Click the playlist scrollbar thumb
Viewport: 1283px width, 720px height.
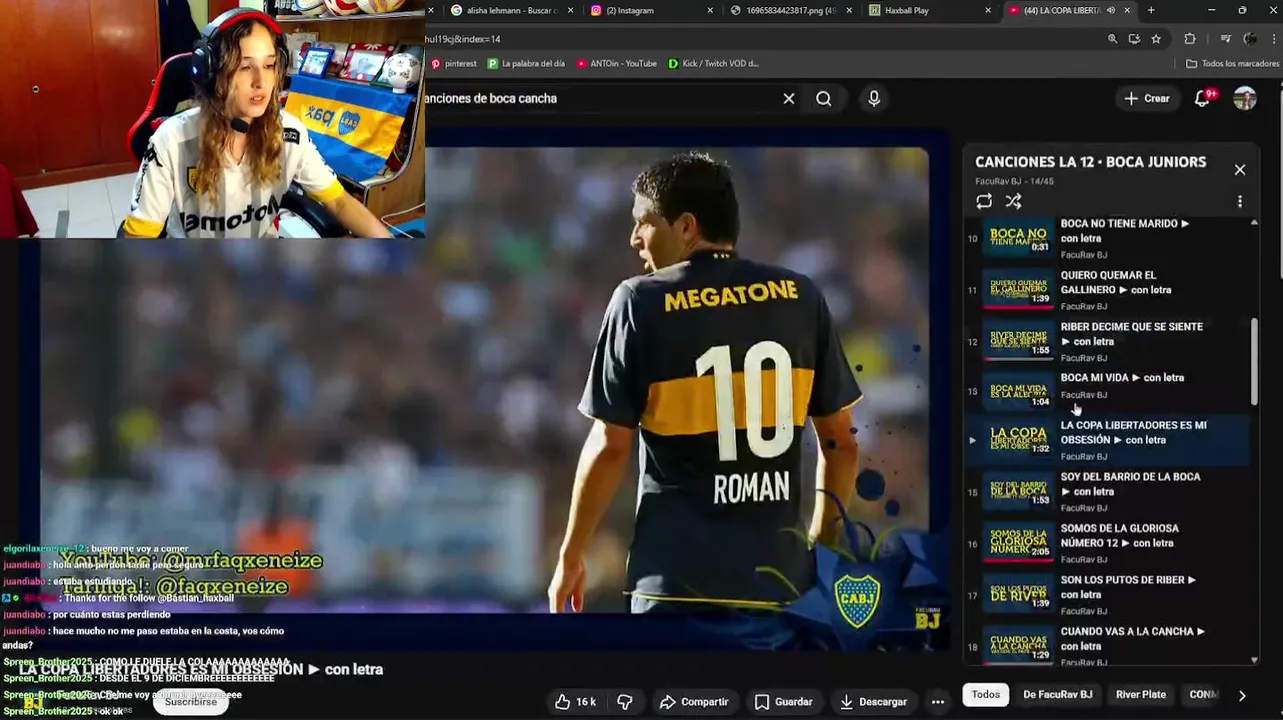coord(1254,362)
